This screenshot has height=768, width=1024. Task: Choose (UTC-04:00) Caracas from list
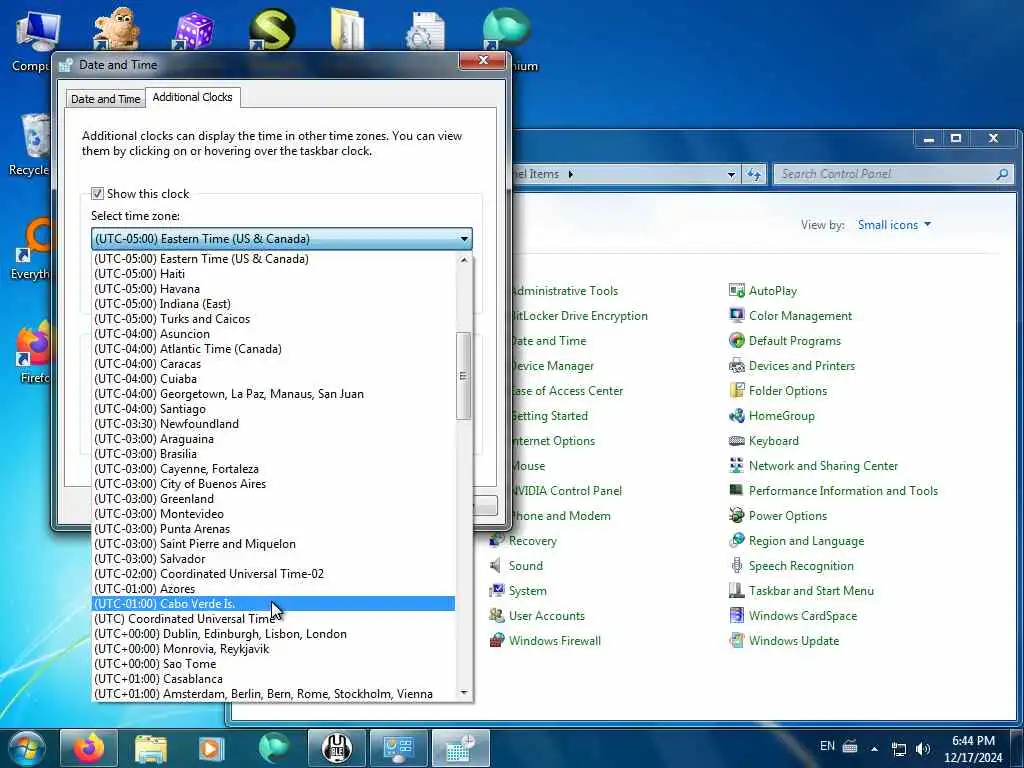click(x=274, y=364)
